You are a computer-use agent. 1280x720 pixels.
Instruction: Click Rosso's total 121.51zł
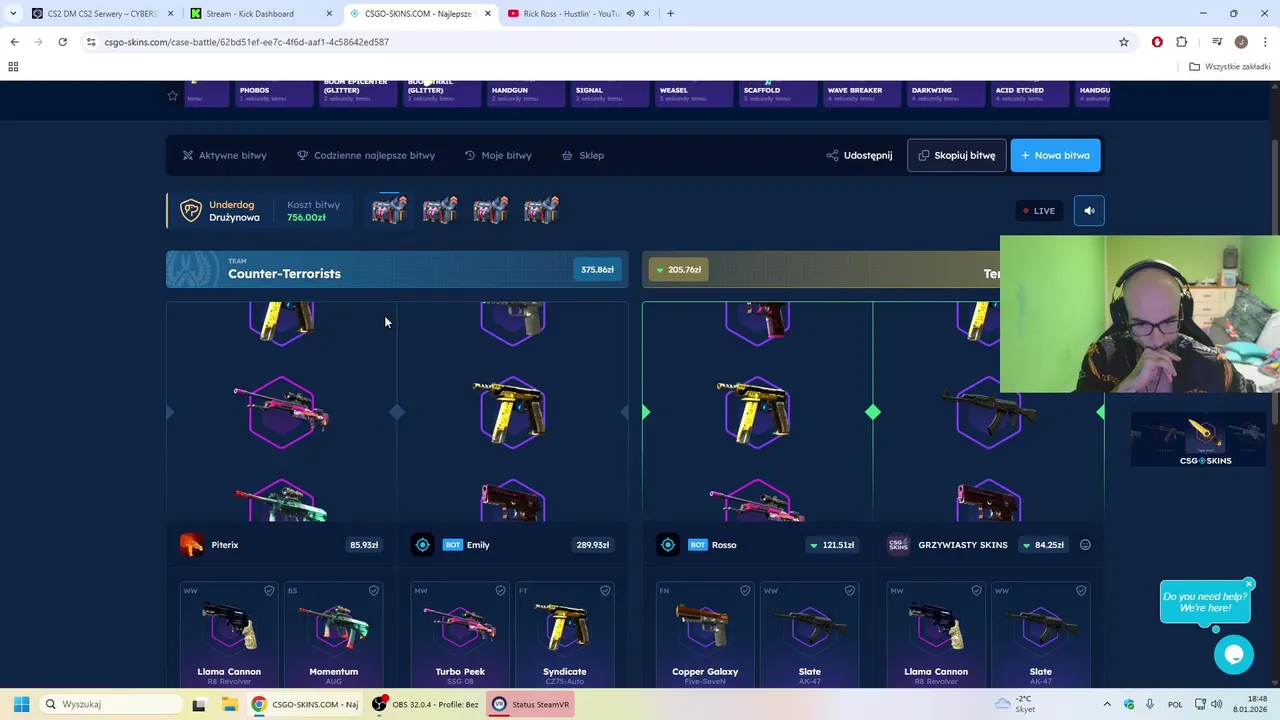[830, 545]
